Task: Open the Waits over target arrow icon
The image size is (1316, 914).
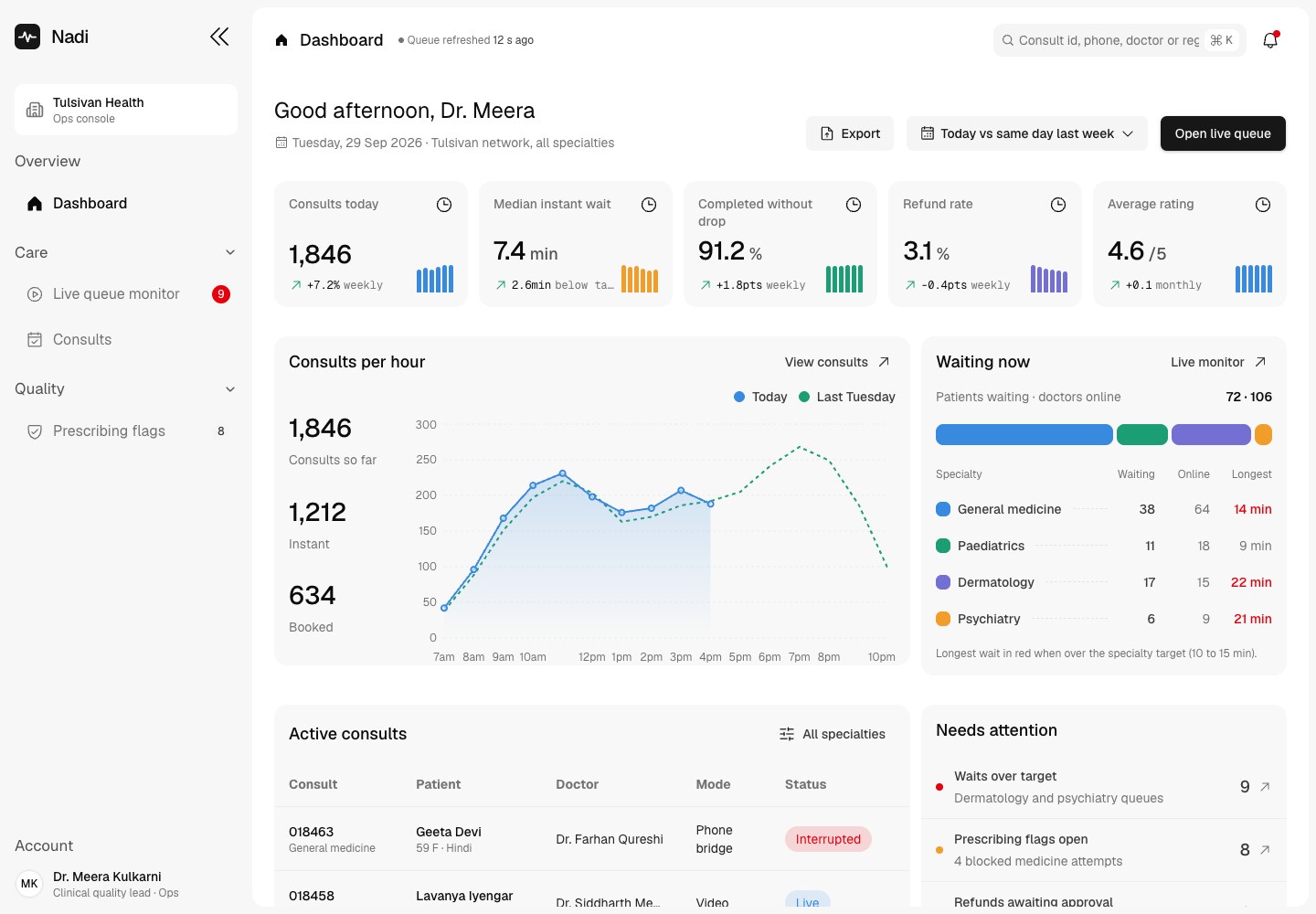Action: [x=1265, y=787]
